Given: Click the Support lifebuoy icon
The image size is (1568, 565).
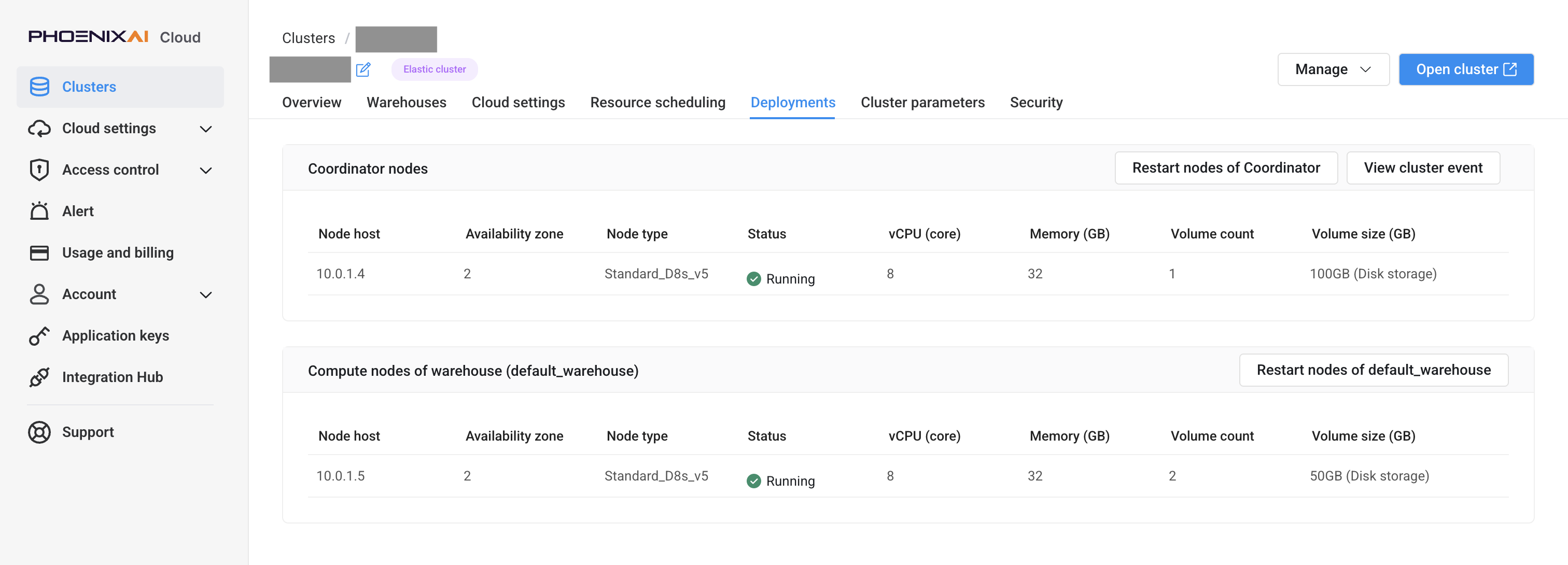Looking at the screenshot, I should coord(39,432).
